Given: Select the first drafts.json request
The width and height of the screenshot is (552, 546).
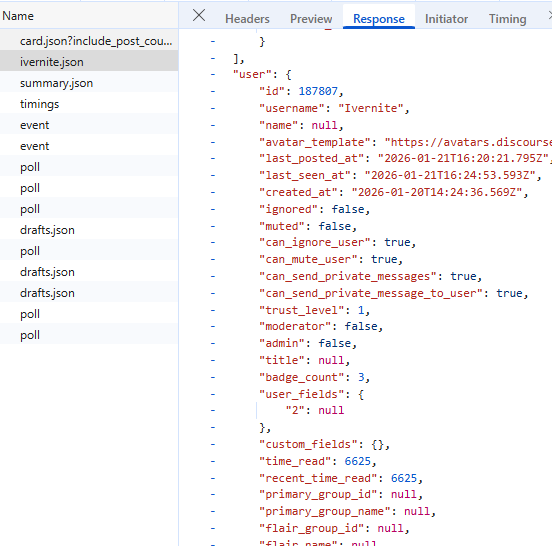Looking at the screenshot, I should pos(89,230).
